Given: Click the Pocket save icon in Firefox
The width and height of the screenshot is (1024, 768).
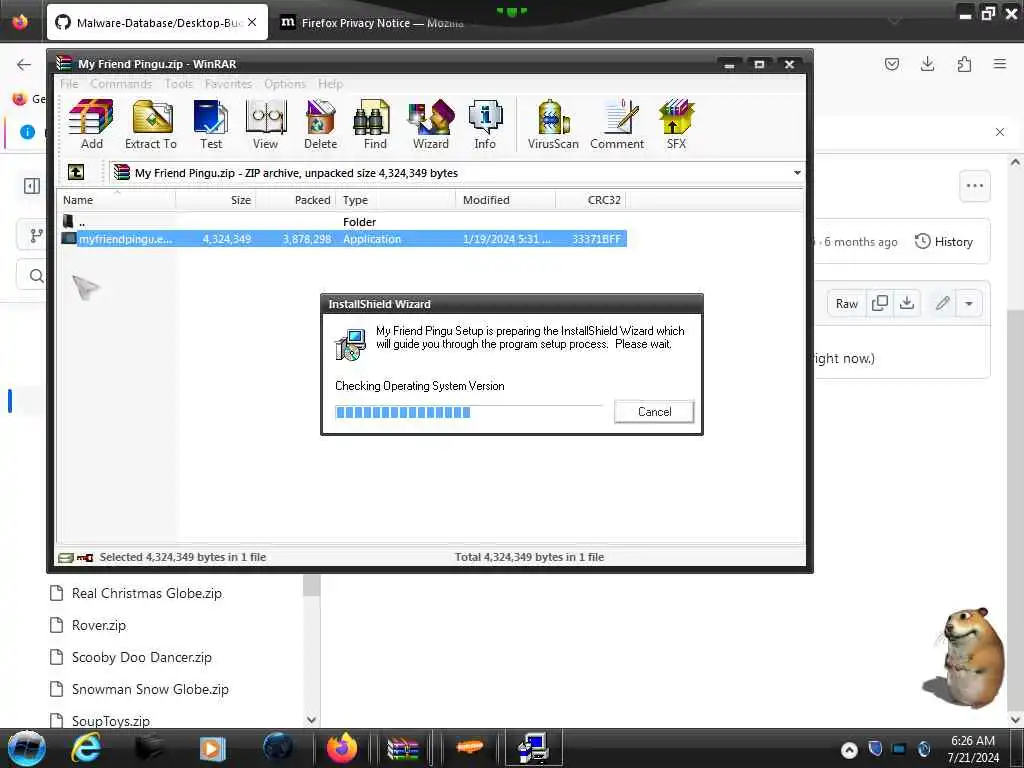Looking at the screenshot, I should tap(891, 64).
